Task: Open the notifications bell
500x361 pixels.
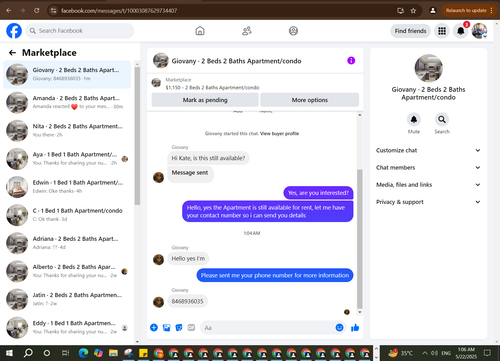Action: [461, 31]
